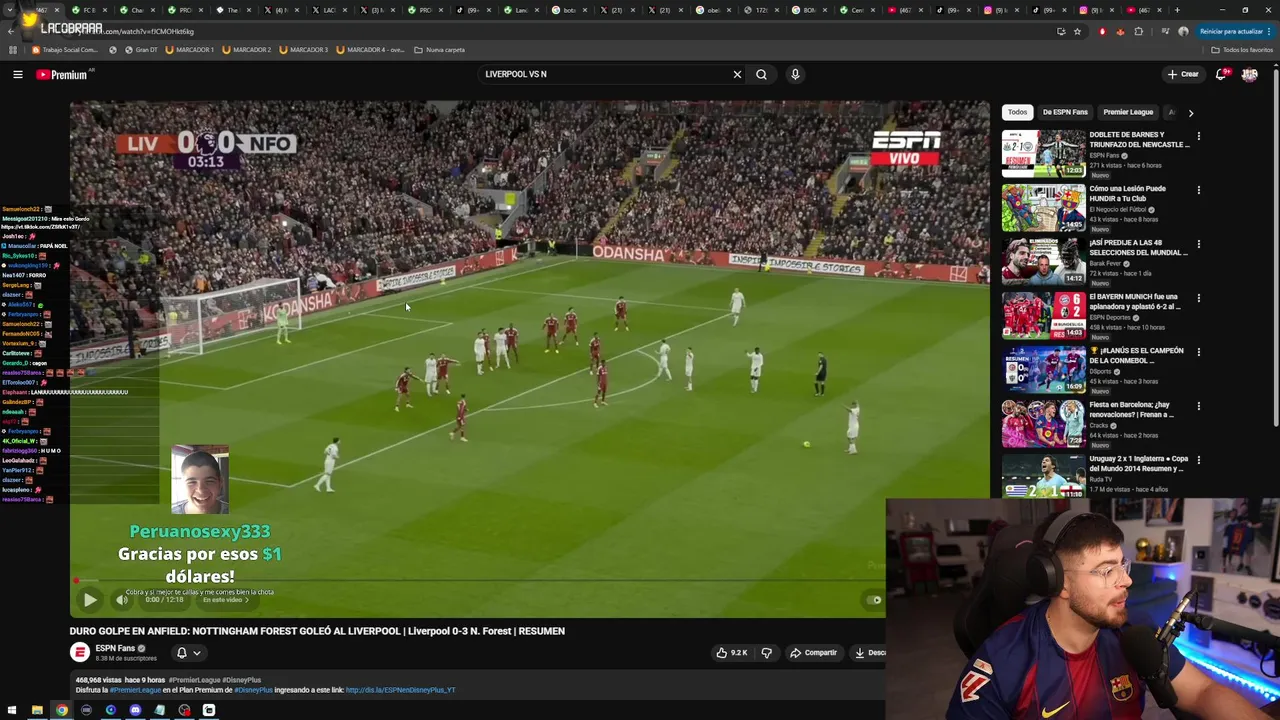The width and height of the screenshot is (1280, 720).
Task: Start voice search with the microphone
Action: coord(795,74)
